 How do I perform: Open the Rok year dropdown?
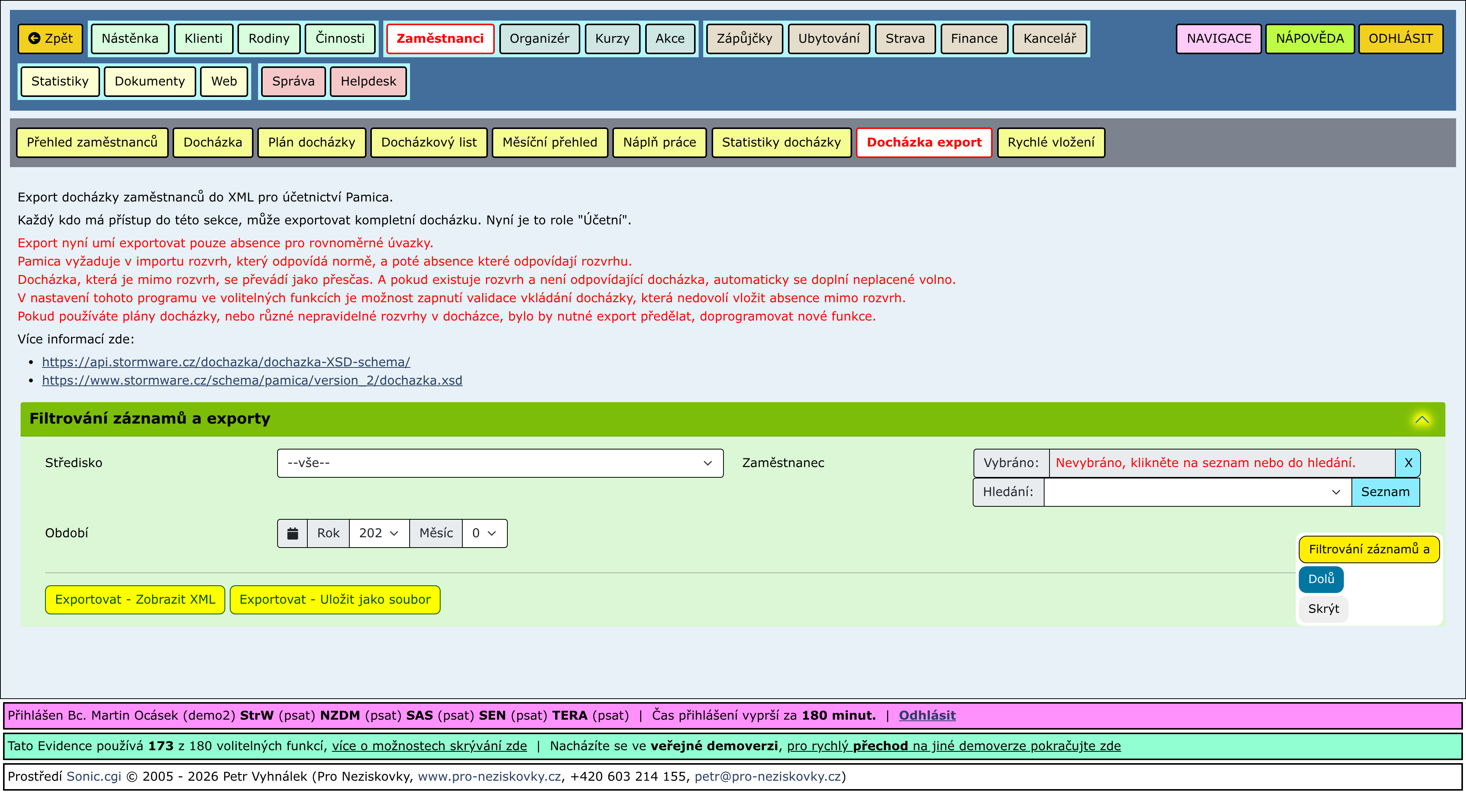(378, 533)
